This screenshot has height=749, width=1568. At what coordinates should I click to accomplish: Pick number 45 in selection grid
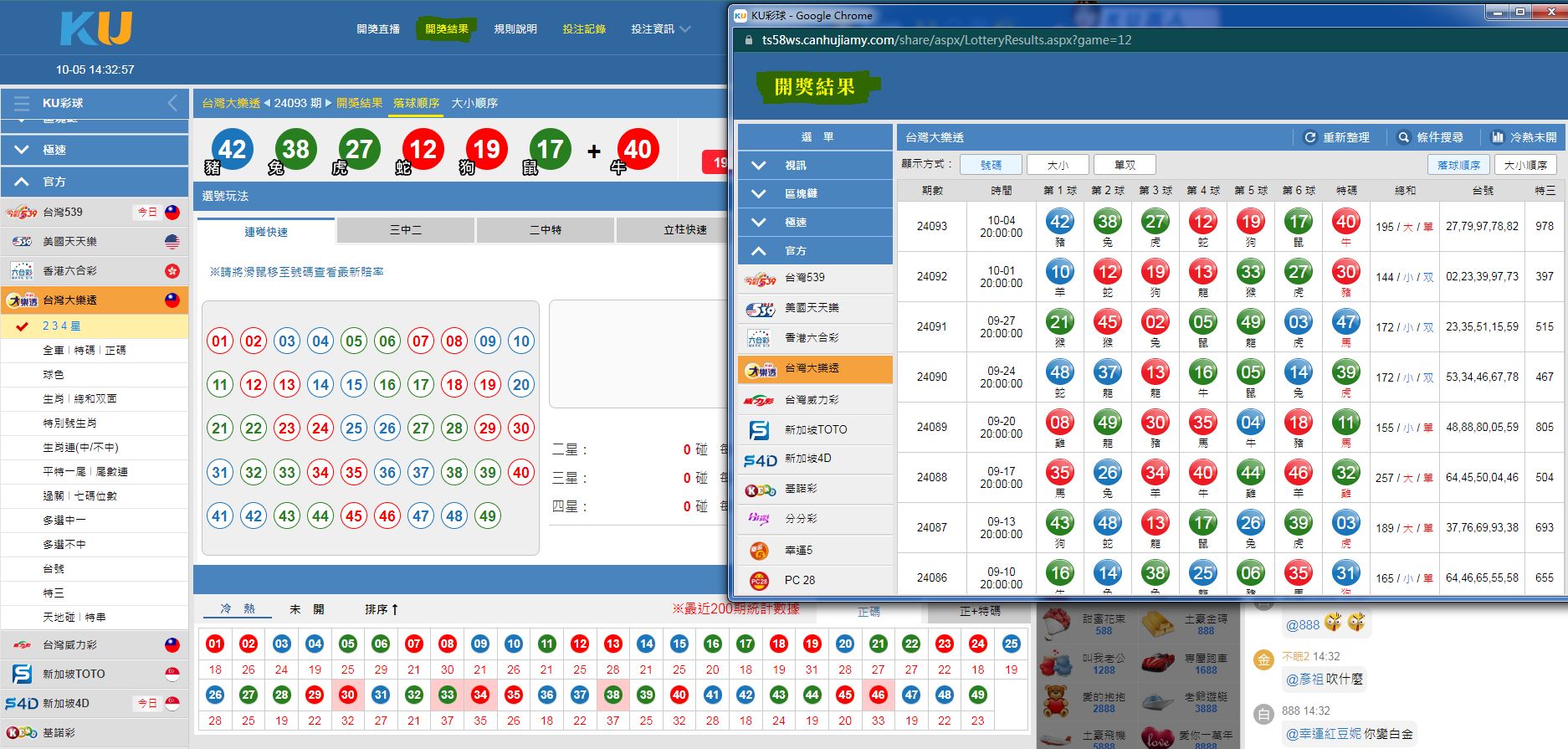tap(354, 516)
